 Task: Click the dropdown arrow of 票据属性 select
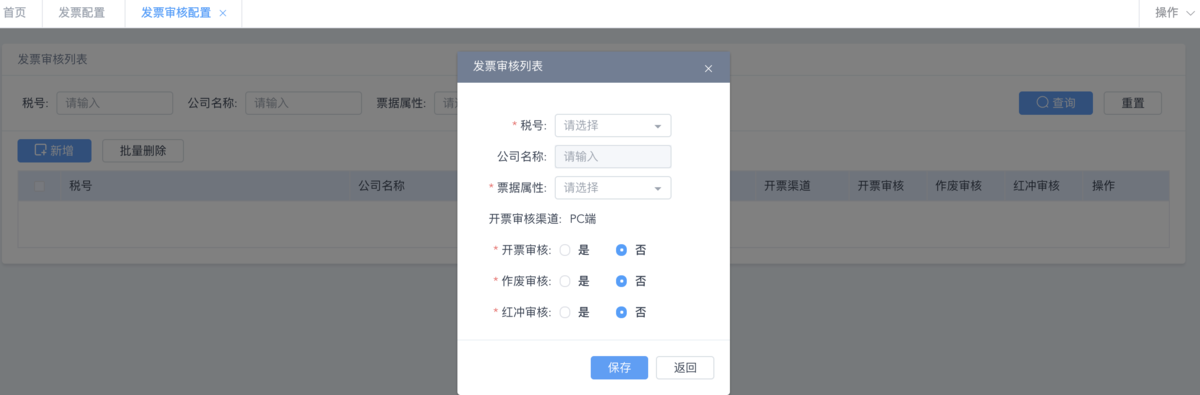(x=657, y=189)
